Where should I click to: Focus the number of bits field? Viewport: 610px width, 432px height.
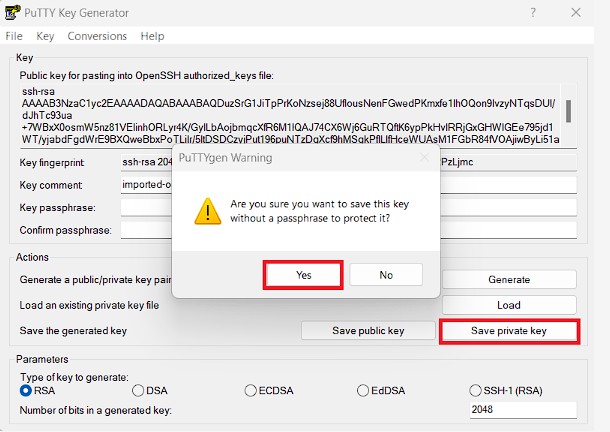point(523,410)
